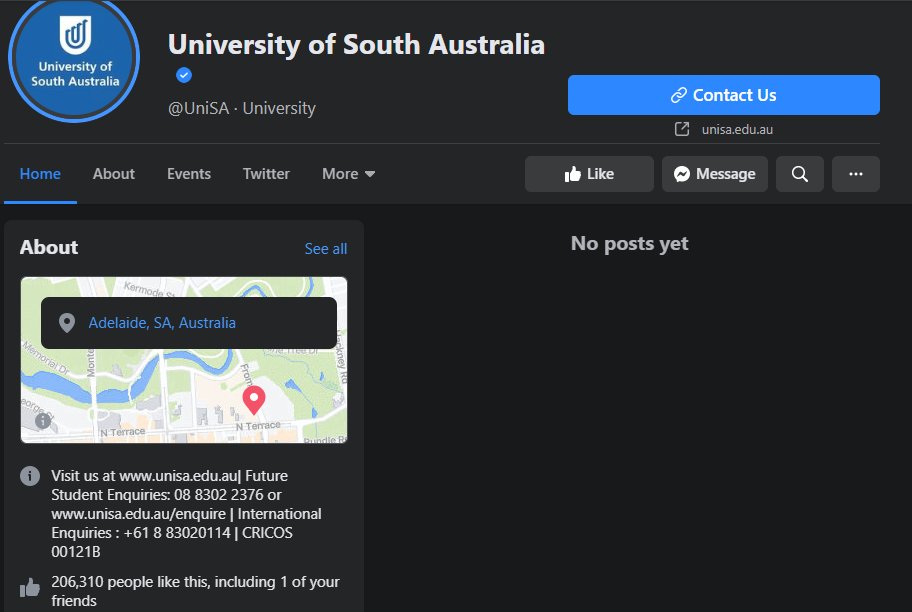Click the info icon next to visit details

click(x=29, y=476)
